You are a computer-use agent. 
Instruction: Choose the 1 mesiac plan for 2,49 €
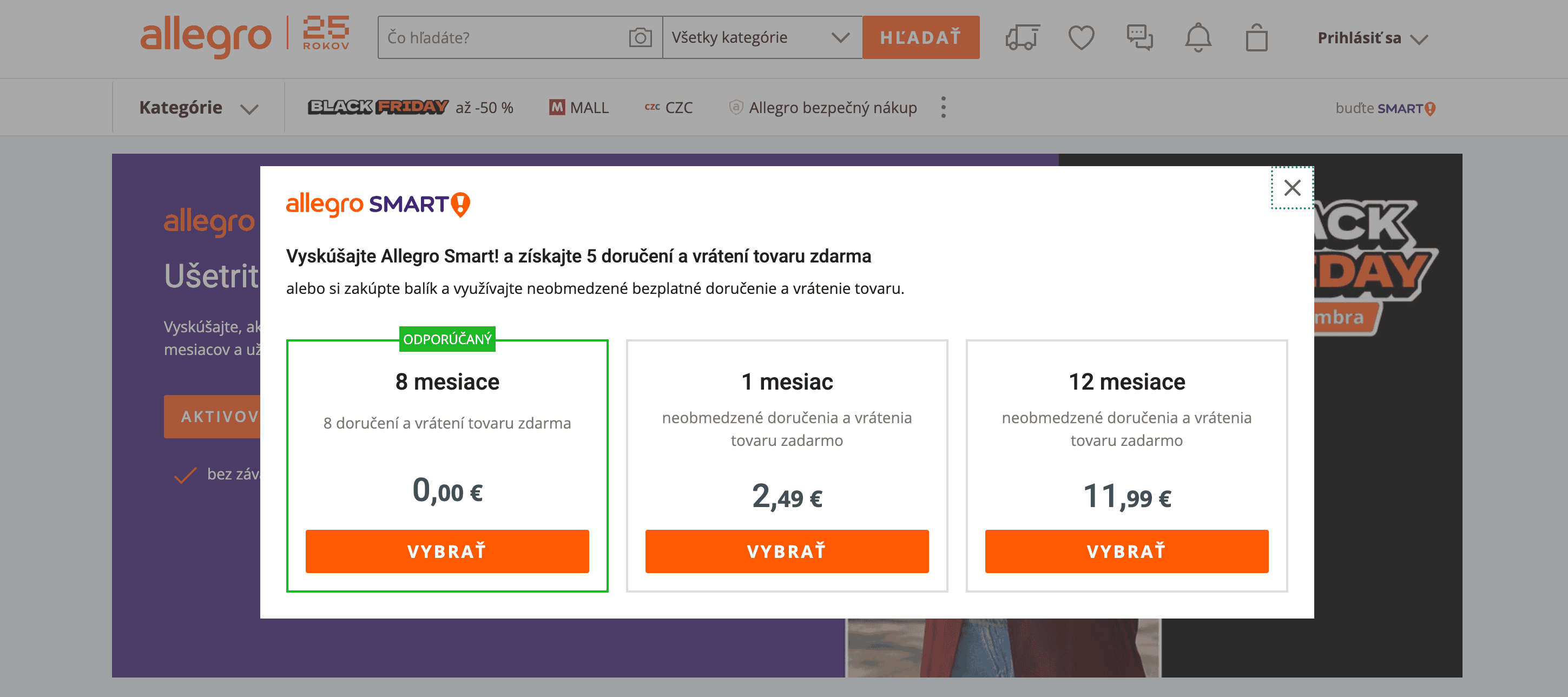pos(787,551)
